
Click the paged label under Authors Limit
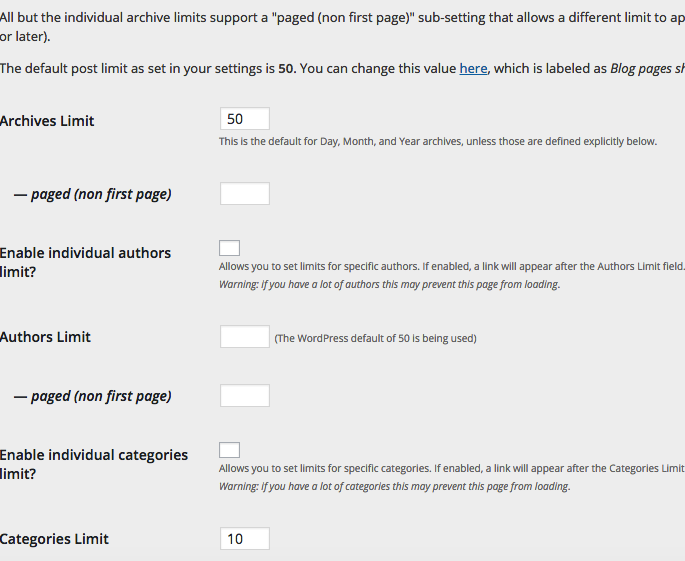click(x=92, y=396)
